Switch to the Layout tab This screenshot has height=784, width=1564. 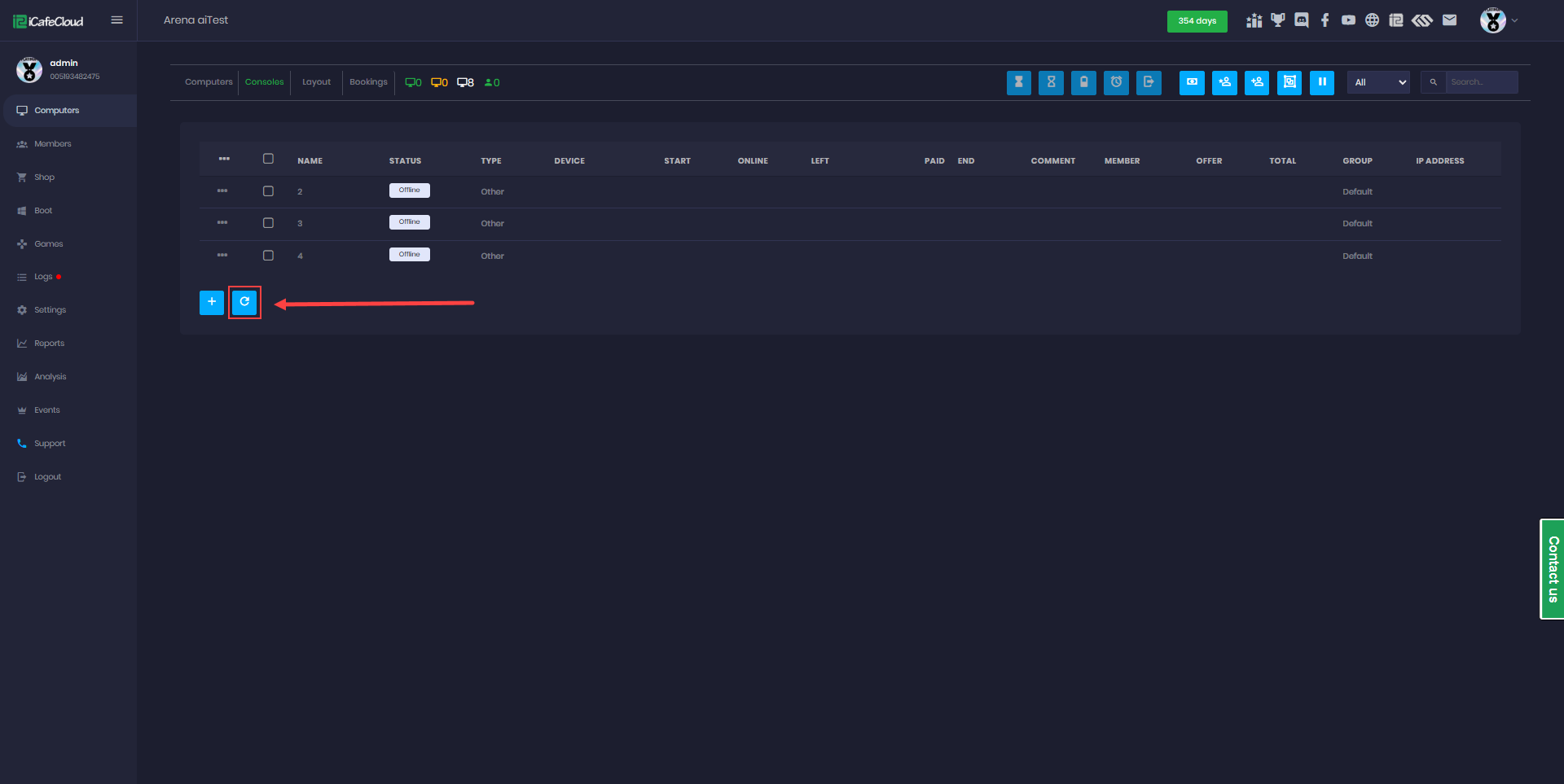click(x=316, y=82)
